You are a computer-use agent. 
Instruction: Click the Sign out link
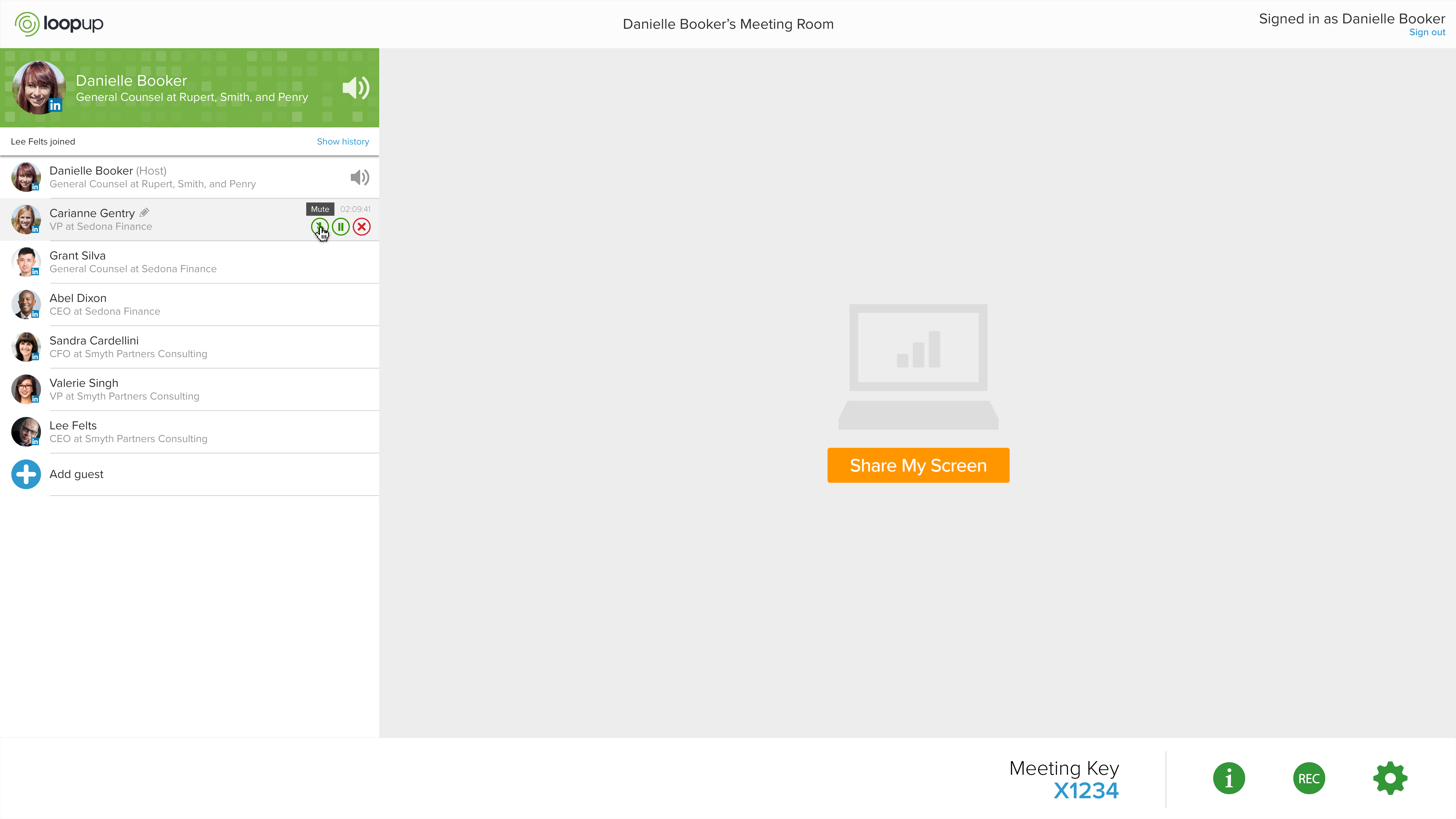click(1427, 32)
